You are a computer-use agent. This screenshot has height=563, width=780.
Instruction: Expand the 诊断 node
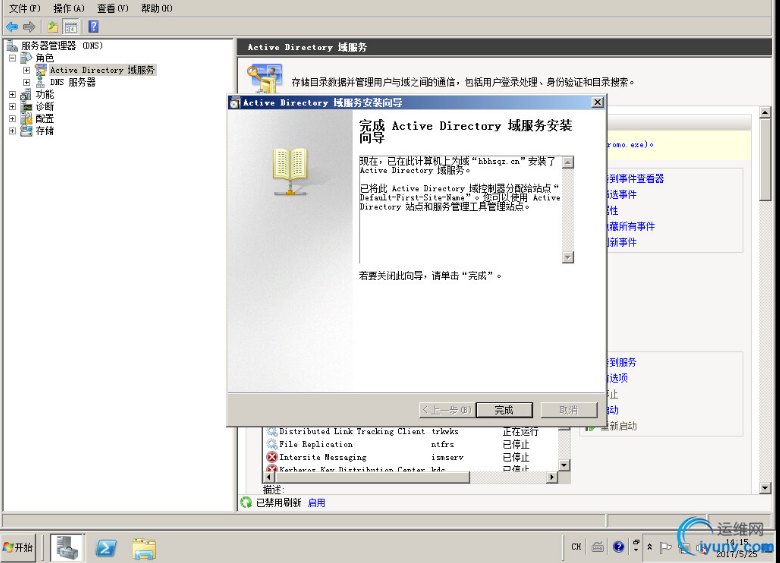tap(12, 106)
